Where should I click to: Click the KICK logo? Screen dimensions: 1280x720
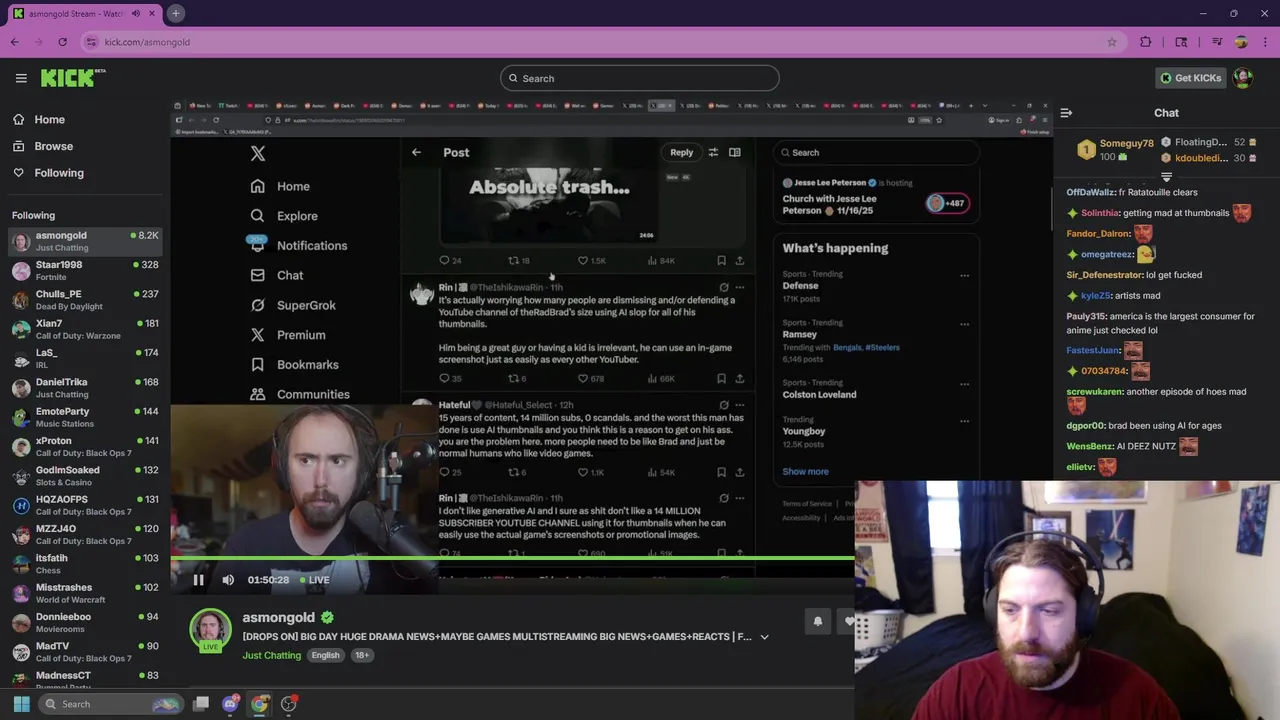tap(73, 78)
